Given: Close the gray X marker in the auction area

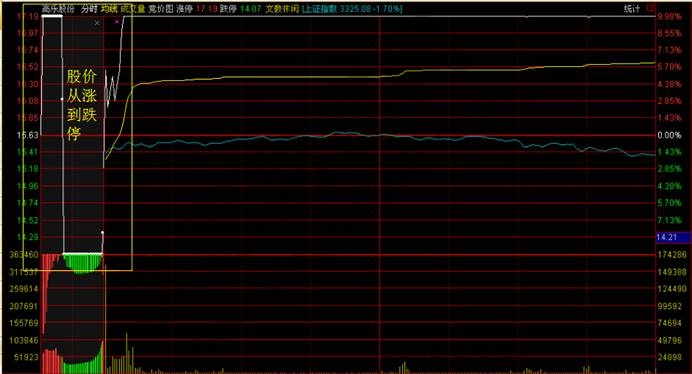Looking at the screenshot, I should tap(97, 23).
